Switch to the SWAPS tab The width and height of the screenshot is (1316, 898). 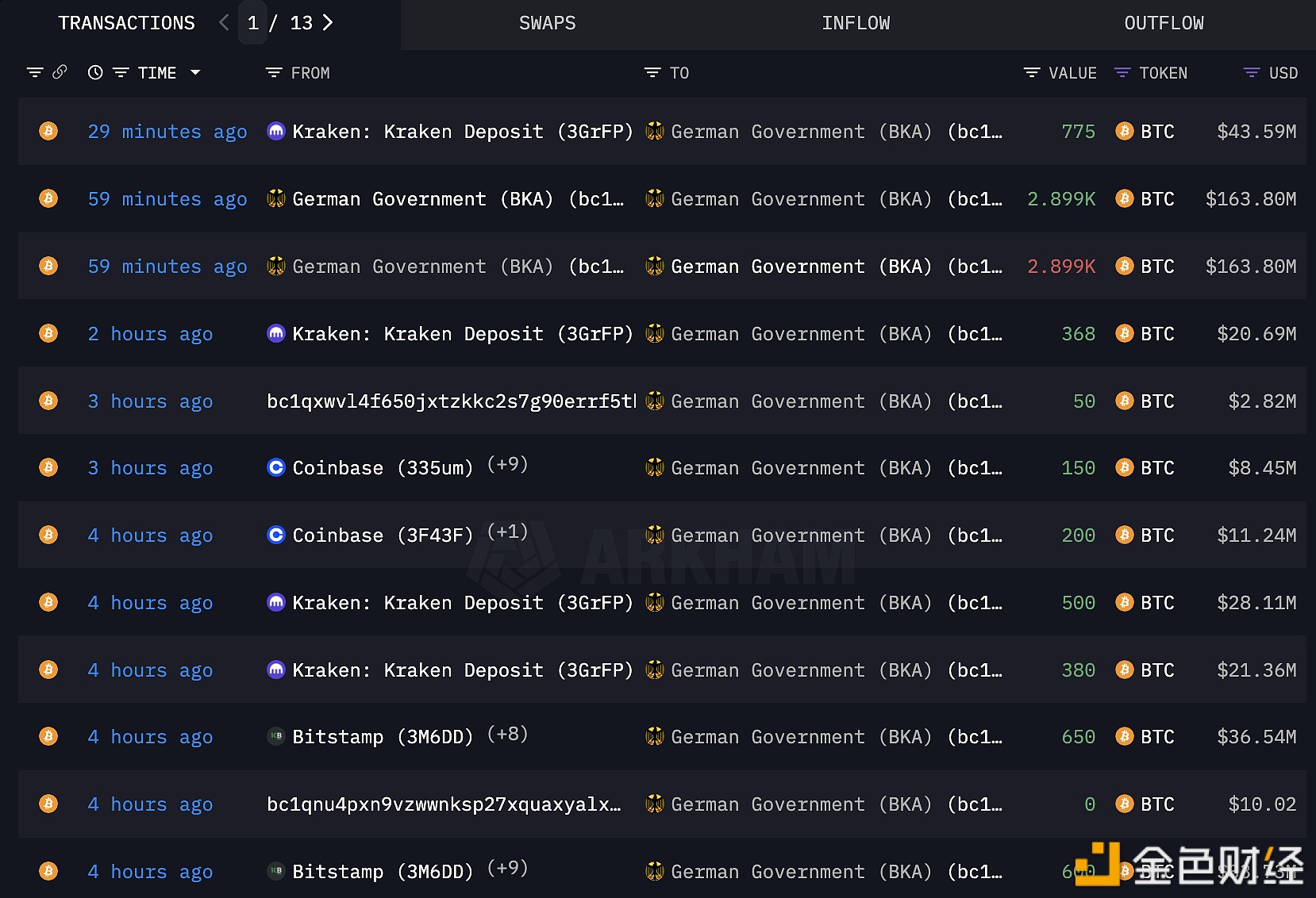tap(547, 24)
